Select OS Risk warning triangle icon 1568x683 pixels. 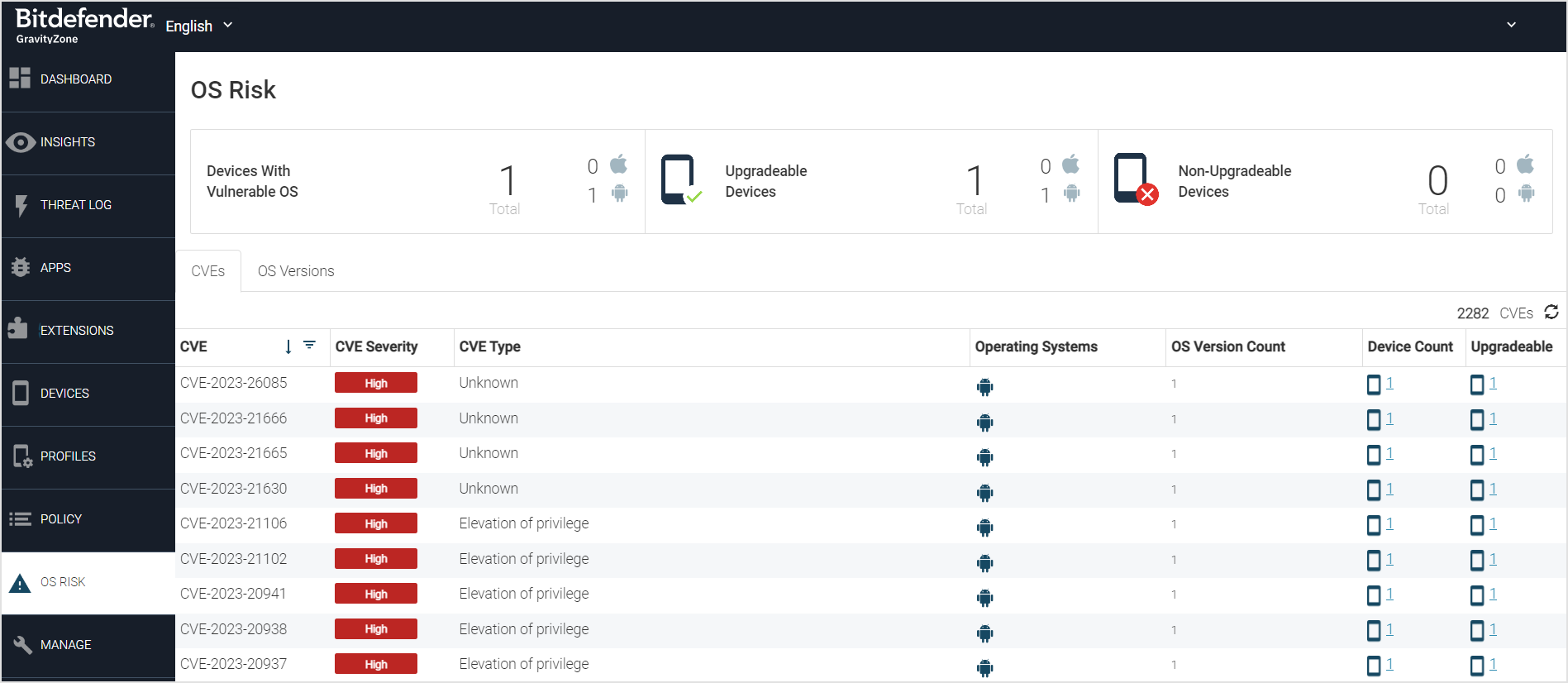click(x=20, y=584)
